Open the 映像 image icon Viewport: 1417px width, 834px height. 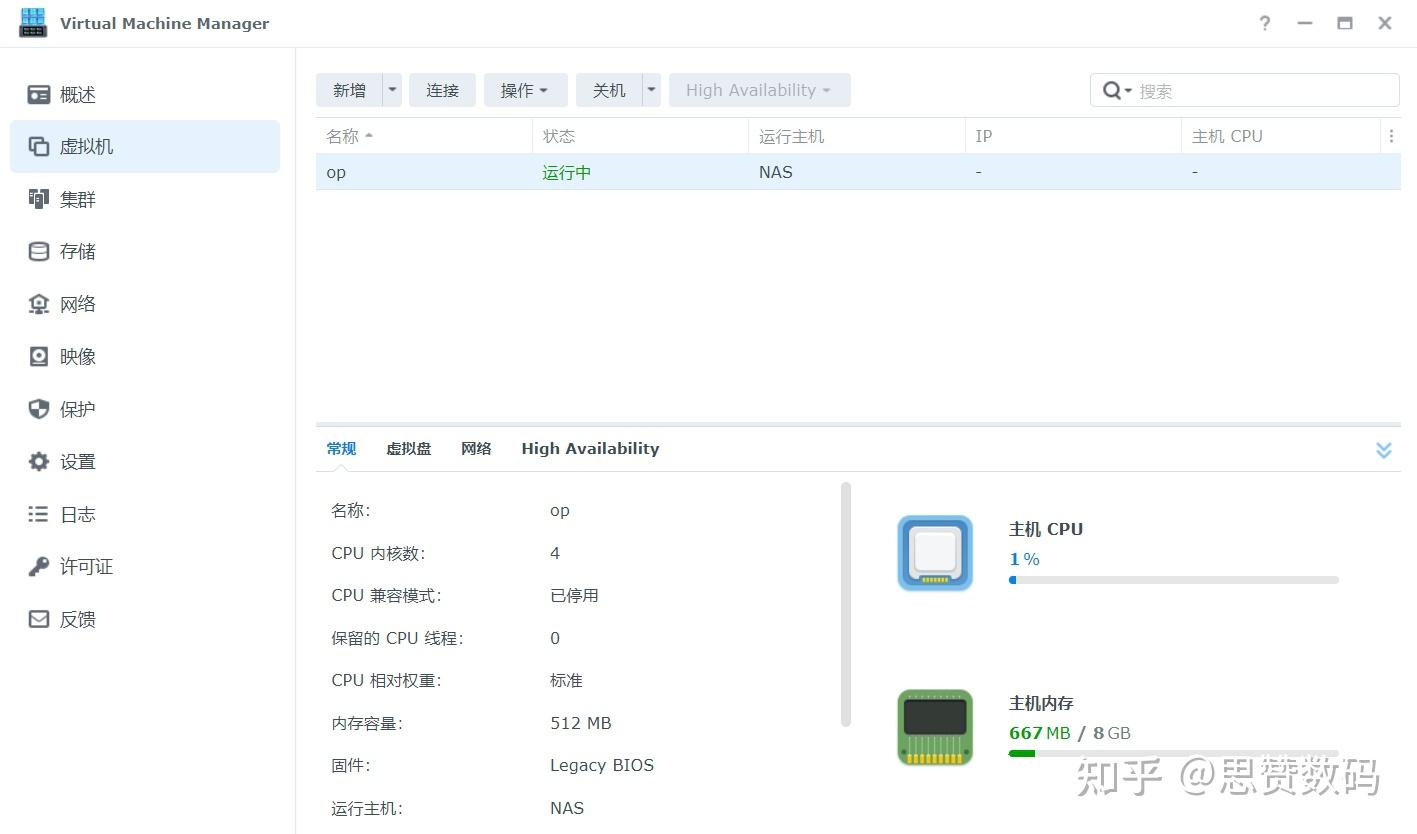click(x=39, y=356)
